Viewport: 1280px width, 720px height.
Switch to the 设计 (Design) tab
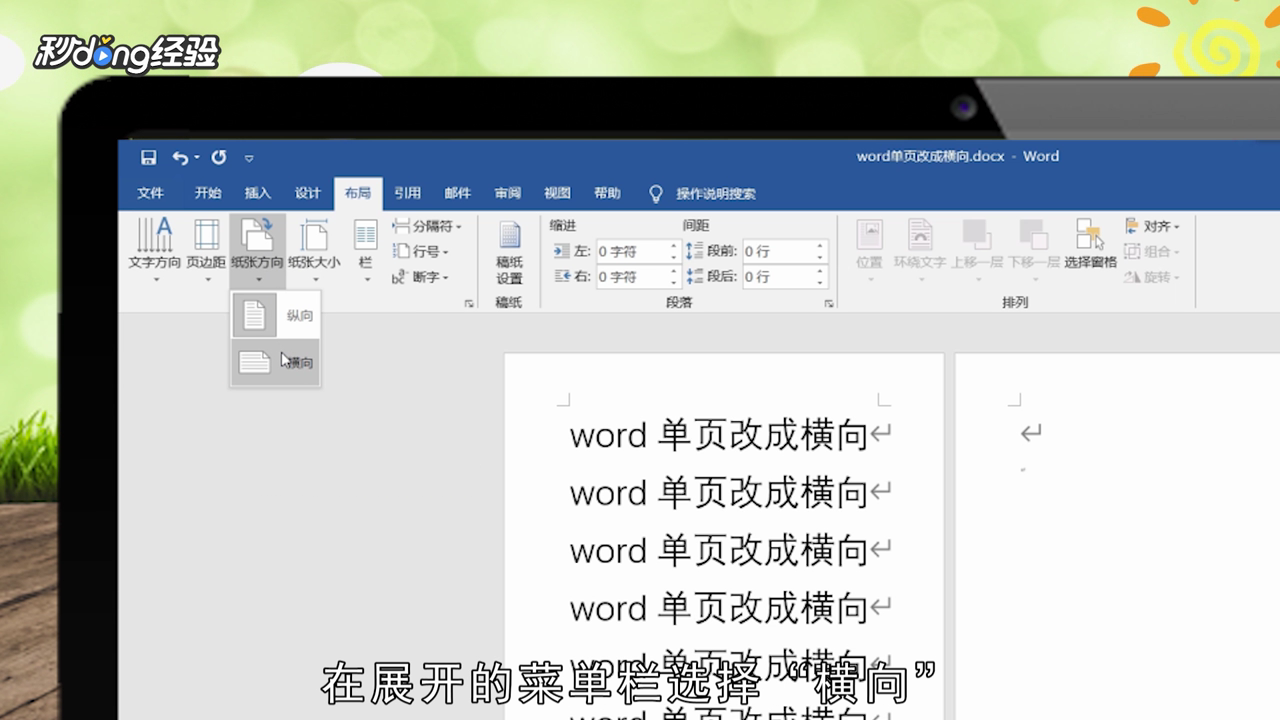pos(308,193)
